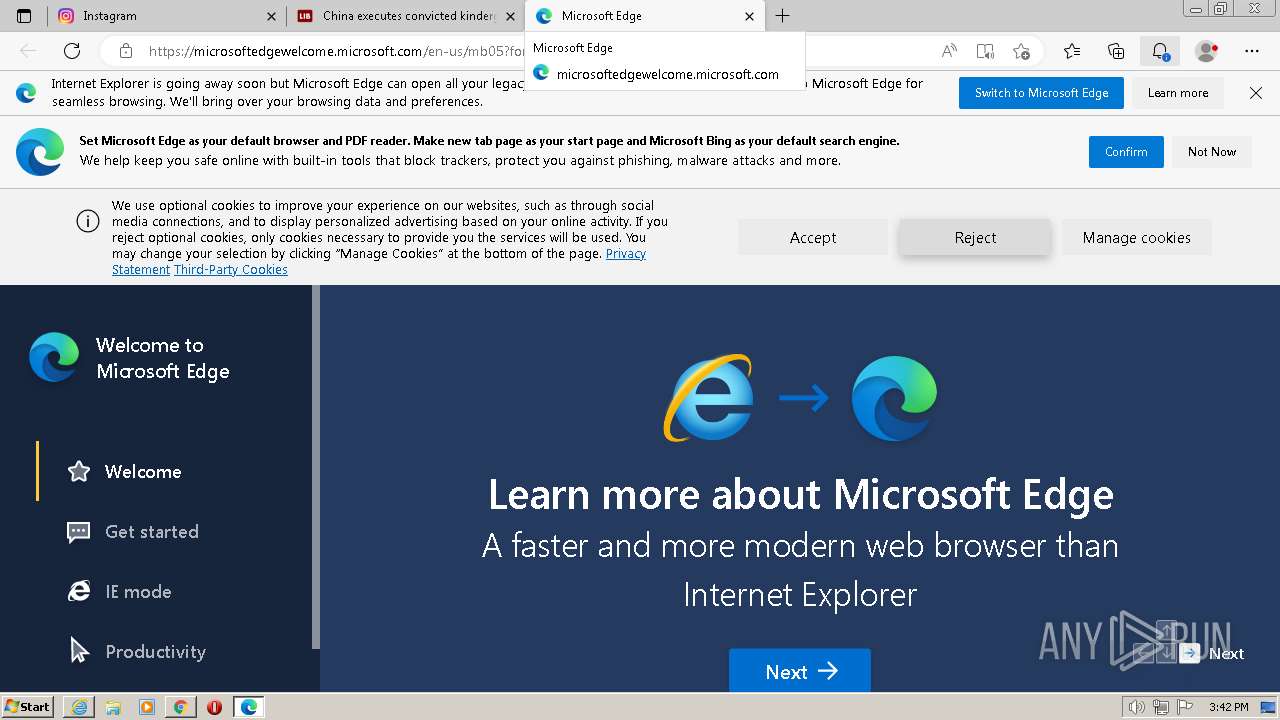Image resolution: width=1280 pixels, height=720 pixels.
Task: Open Opera from the taskbar
Action: pyautogui.click(x=214, y=707)
